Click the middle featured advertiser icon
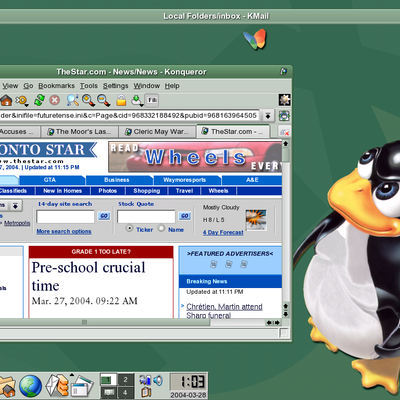Viewport: 400px width, 400px height. pos(229,264)
